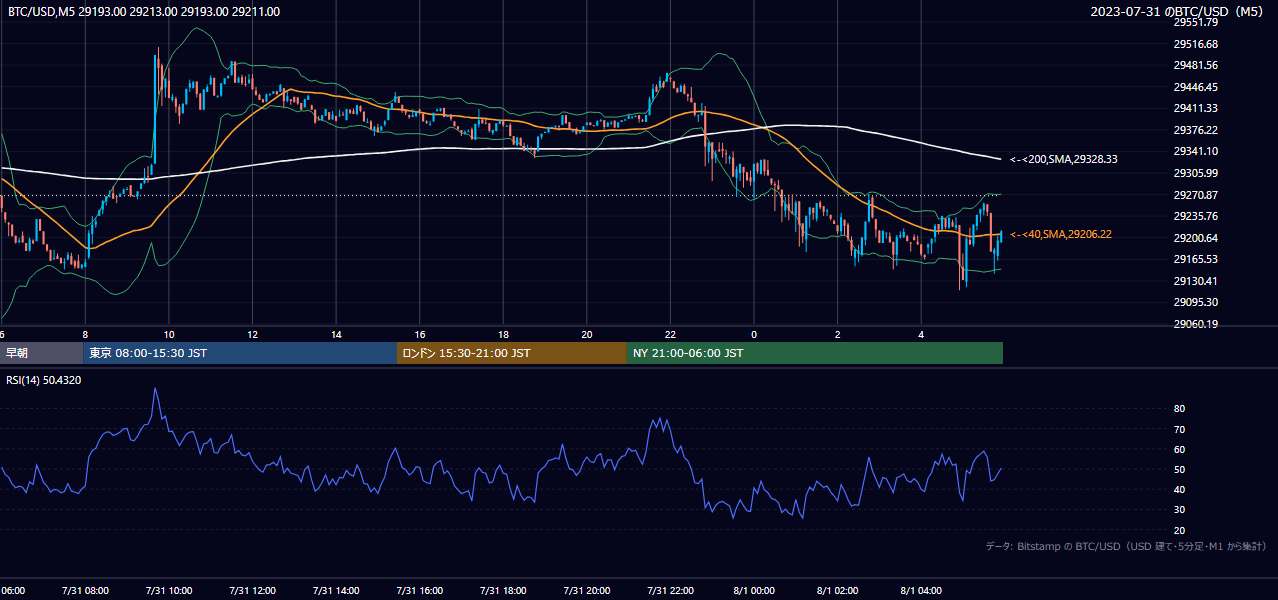Click the 7/31 16:00 time label
The width and height of the screenshot is (1278, 600).
pyautogui.click(x=419, y=590)
